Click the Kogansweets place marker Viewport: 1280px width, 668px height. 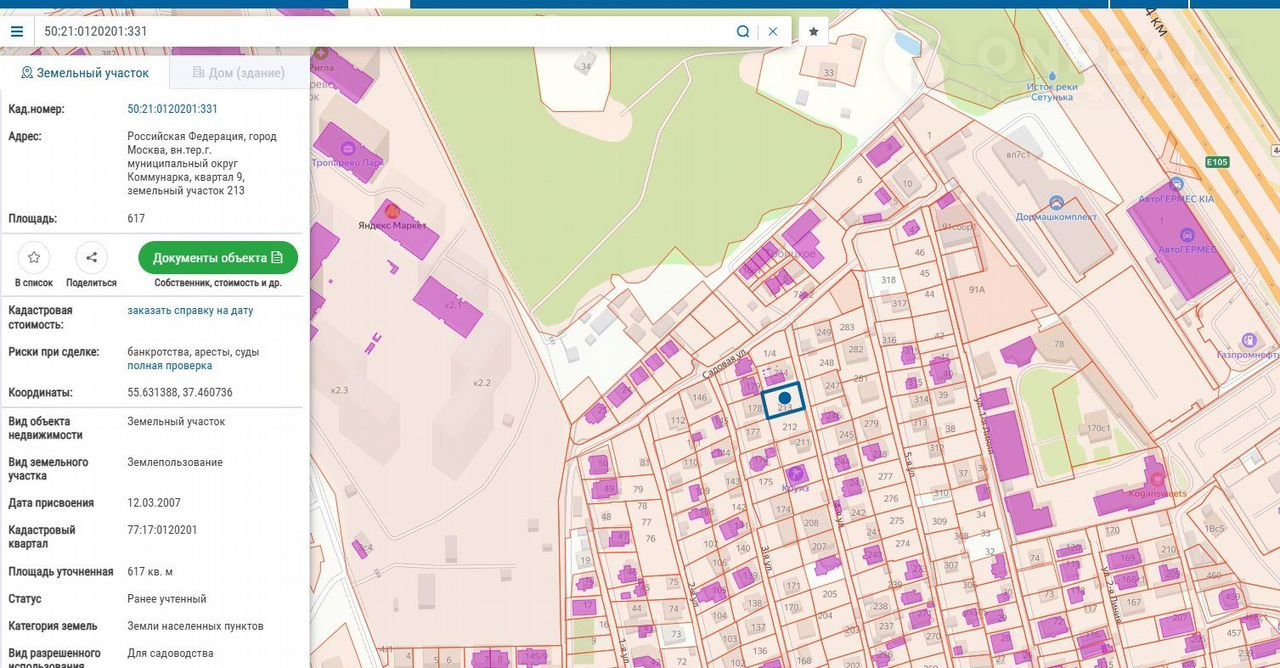point(1158,478)
